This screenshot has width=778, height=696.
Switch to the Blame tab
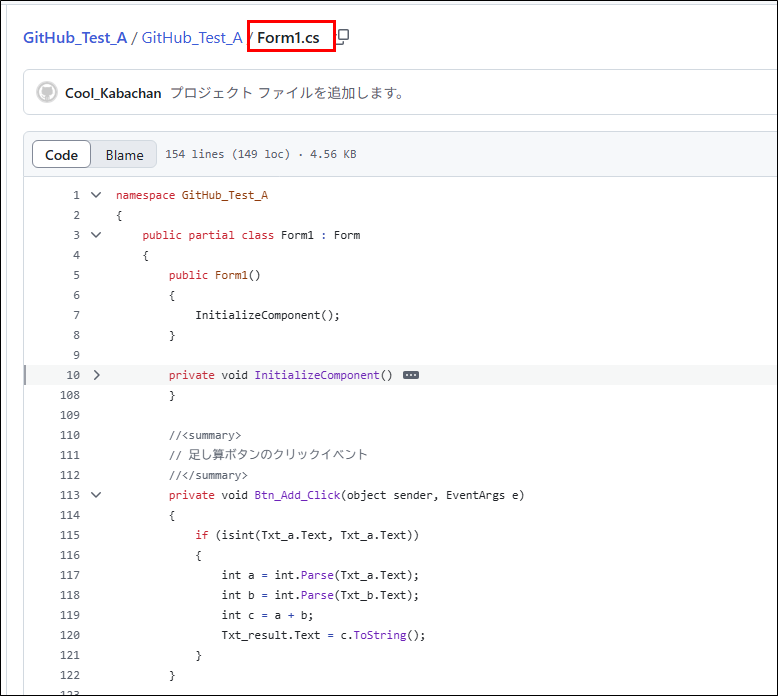[125, 155]
